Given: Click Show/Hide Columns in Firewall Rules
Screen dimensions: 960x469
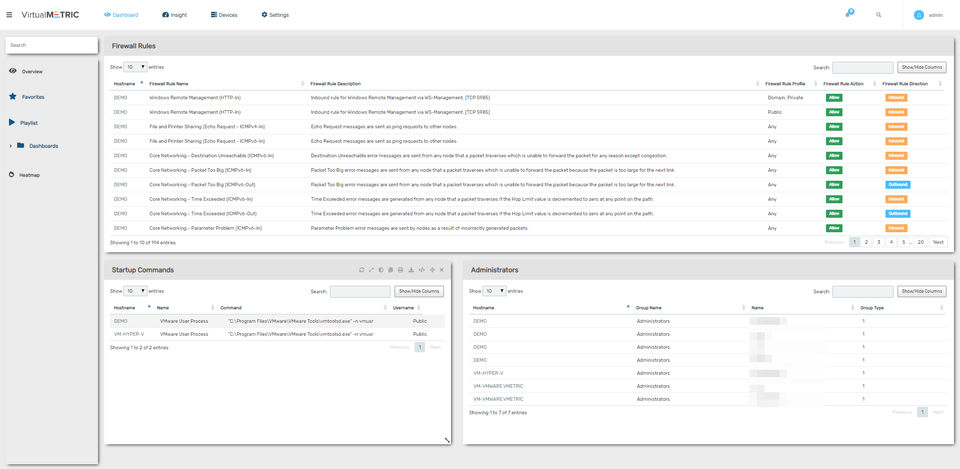Looking at the screenshot, I should 921,67.
